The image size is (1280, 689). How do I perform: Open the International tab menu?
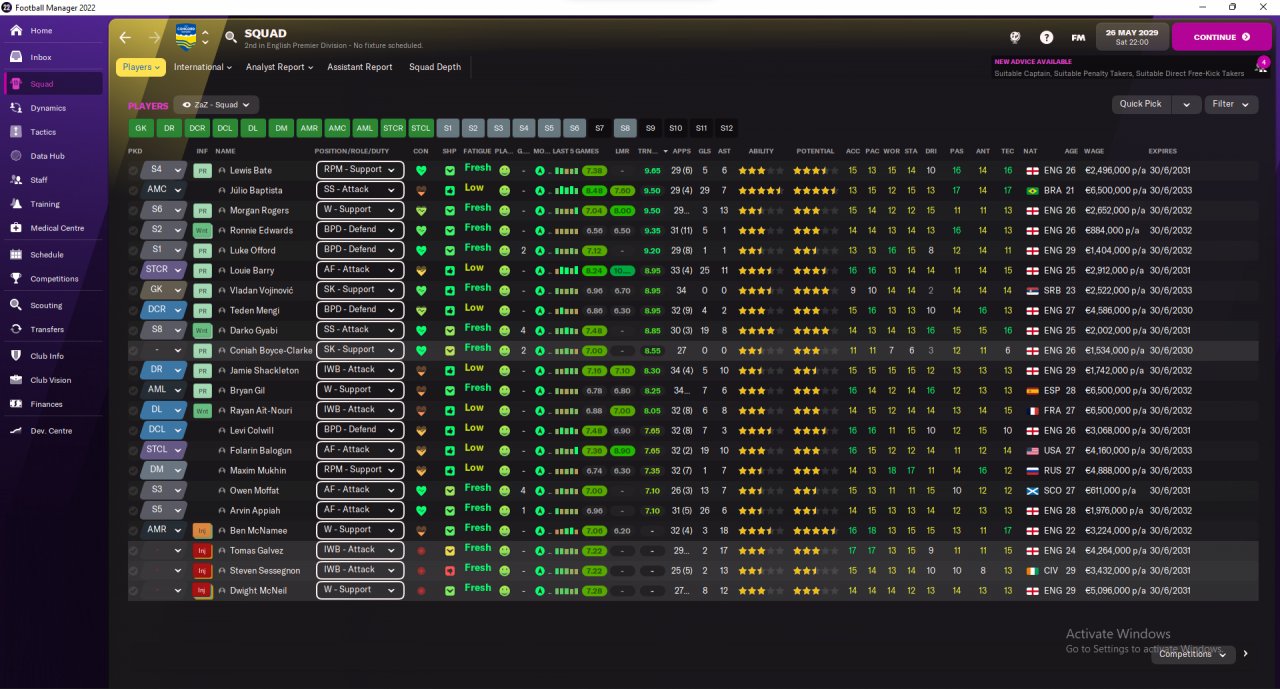coord(203,67)
